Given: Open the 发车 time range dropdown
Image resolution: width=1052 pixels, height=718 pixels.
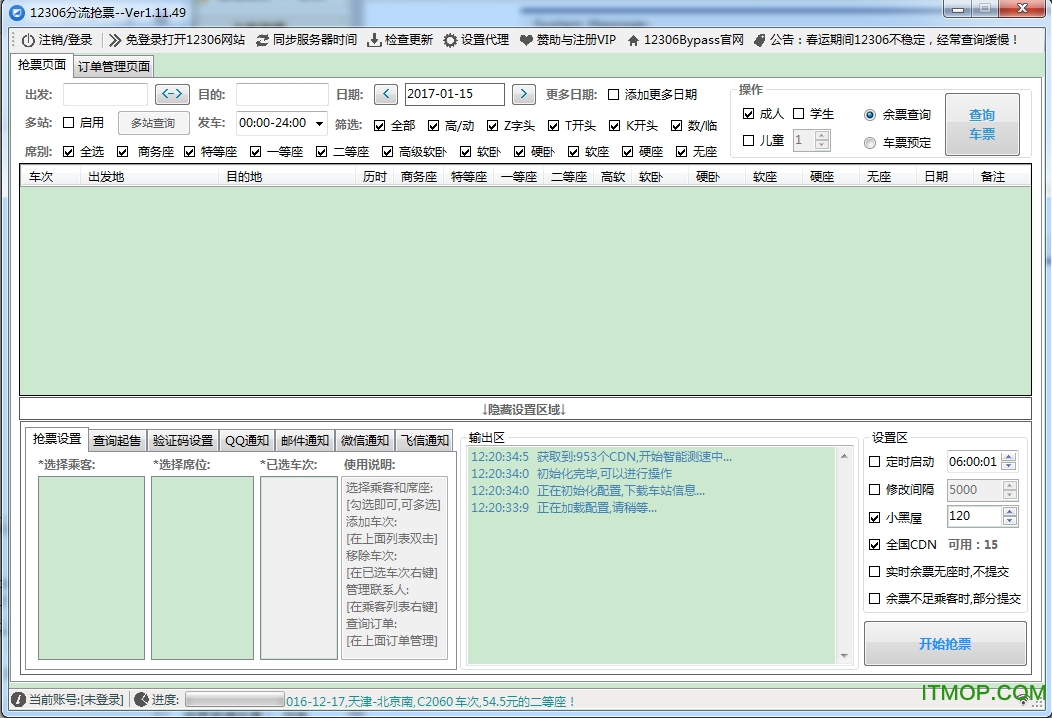Looking at the screenshot, I should pos(319,123).
